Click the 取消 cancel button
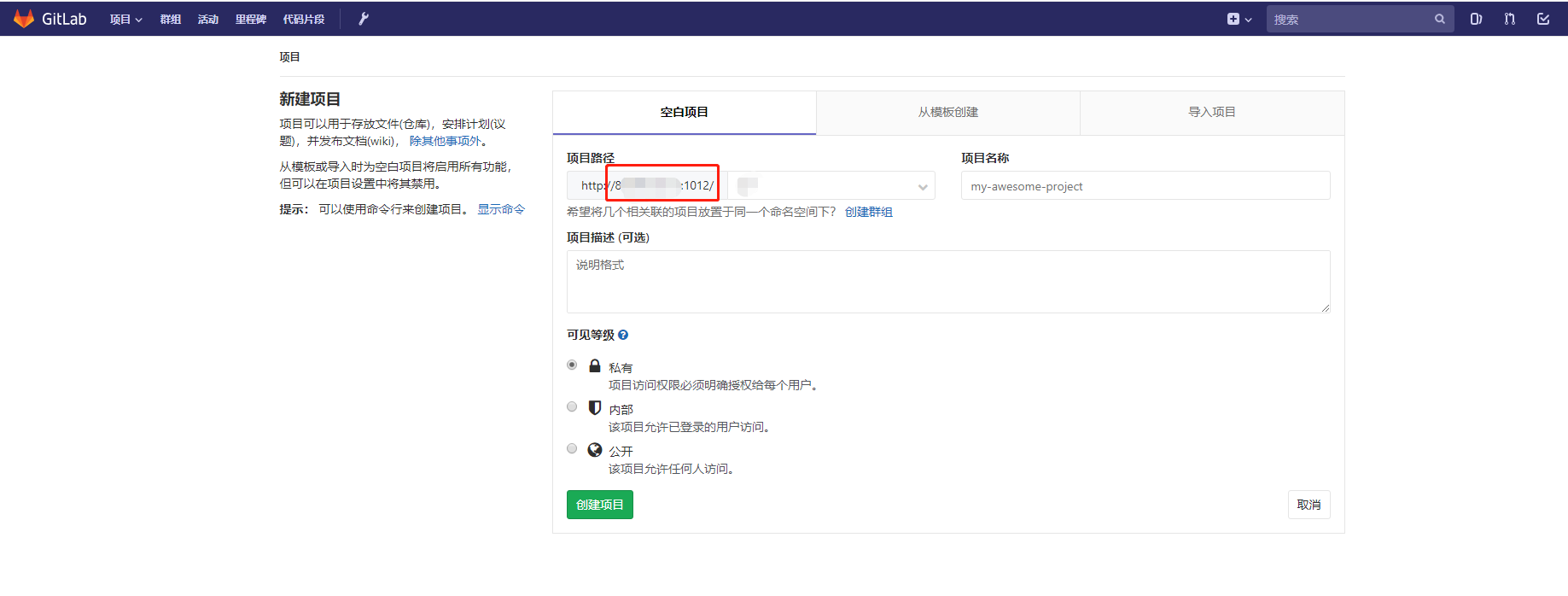This screenshot has width=1568, height=596. pyautogui.click(x=1309, y=505)
